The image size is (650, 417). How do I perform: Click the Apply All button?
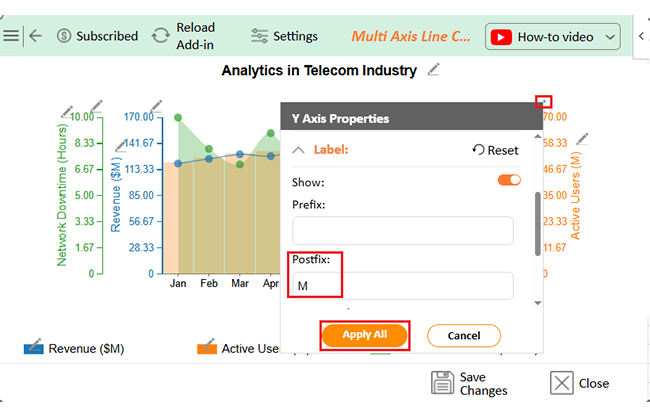(x=365, y=335)
